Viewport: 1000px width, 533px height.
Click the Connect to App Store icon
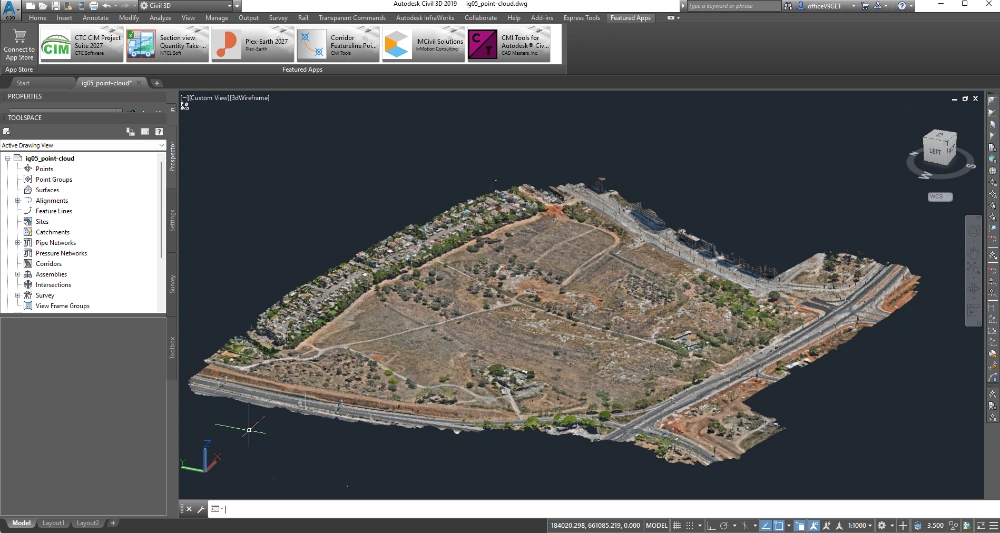pos(19,44)
